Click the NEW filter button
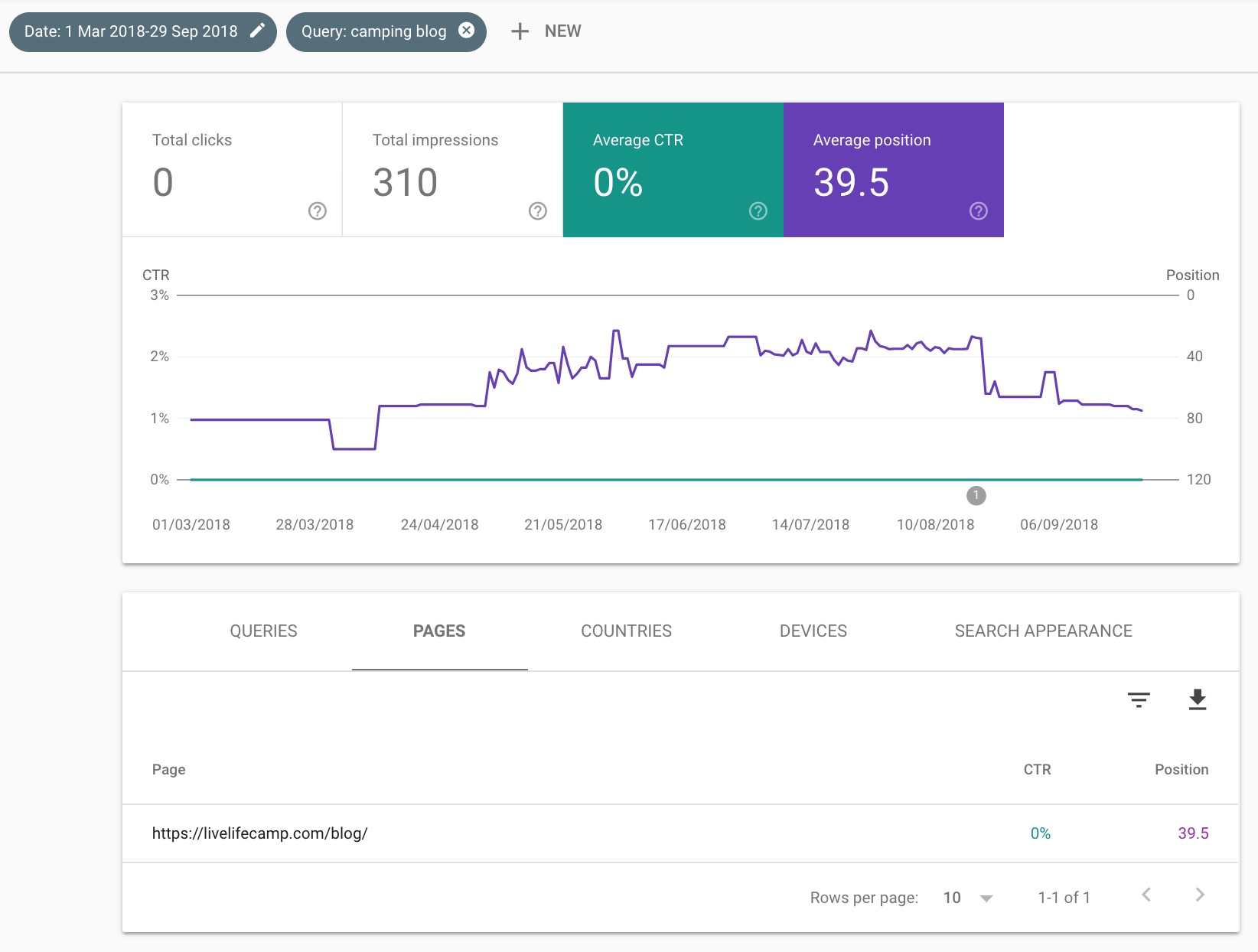This screenshot has height=952, width=1258. point(545,31)
